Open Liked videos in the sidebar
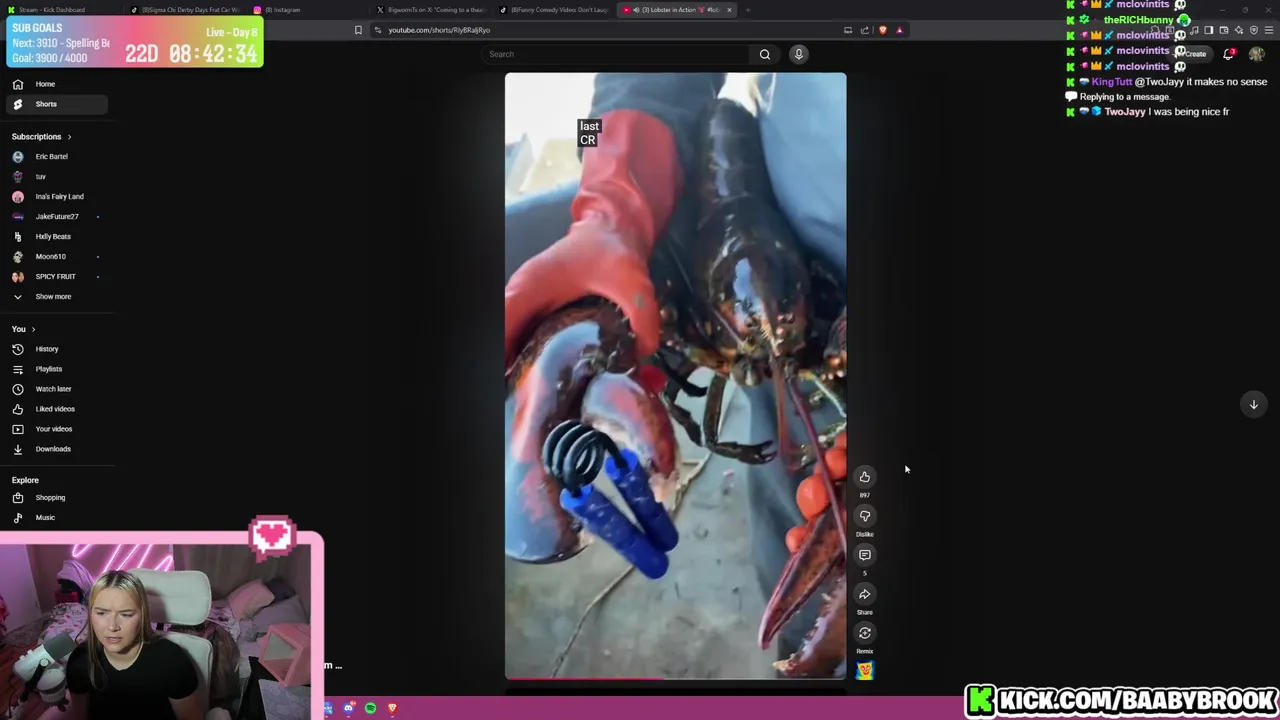This screenshot has height=720, width=1280. coord(56,409)
